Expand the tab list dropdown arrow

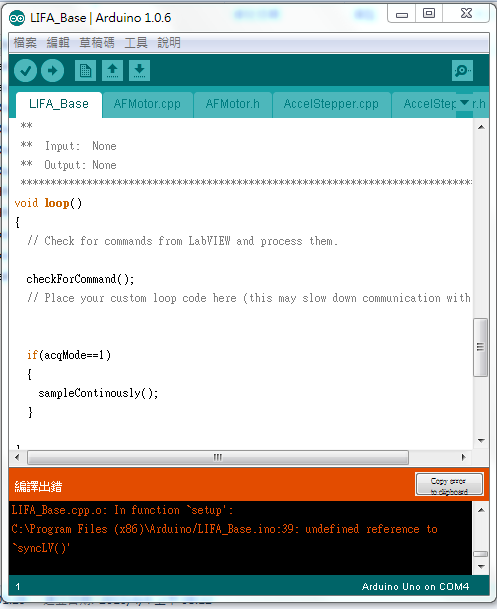(x=464, y=103)
